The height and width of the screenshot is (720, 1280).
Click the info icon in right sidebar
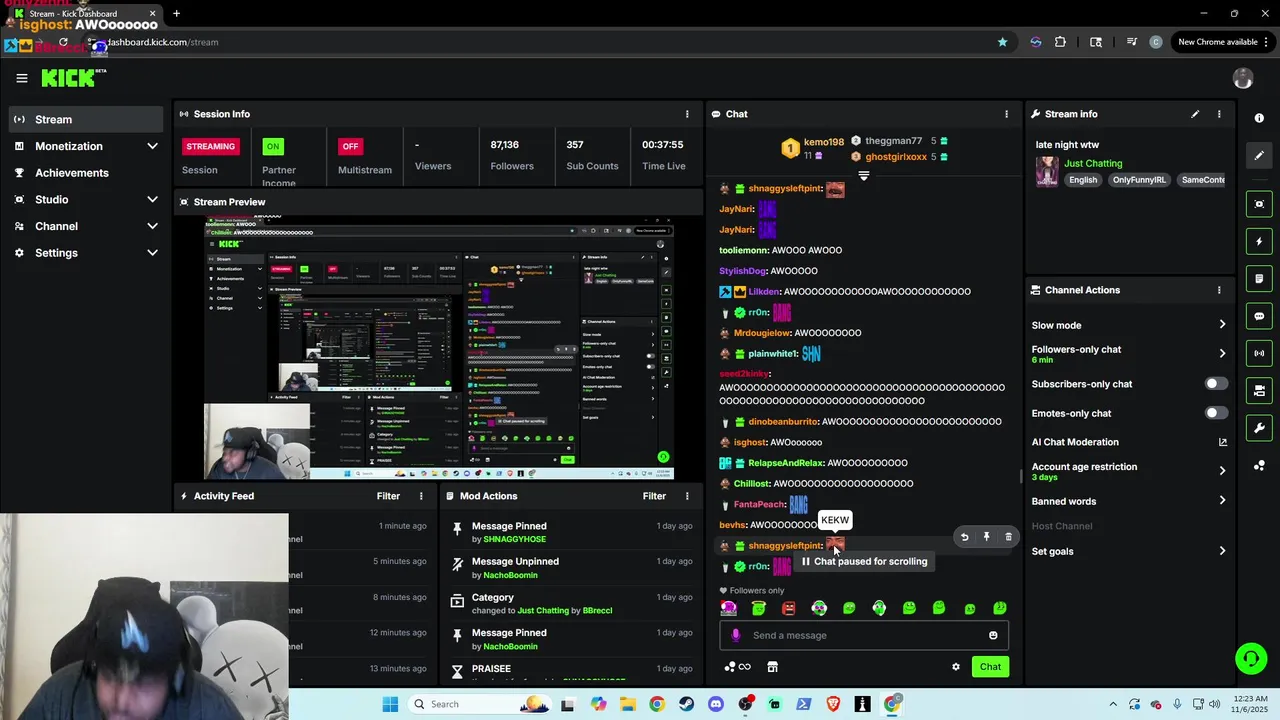[1259, 118]
